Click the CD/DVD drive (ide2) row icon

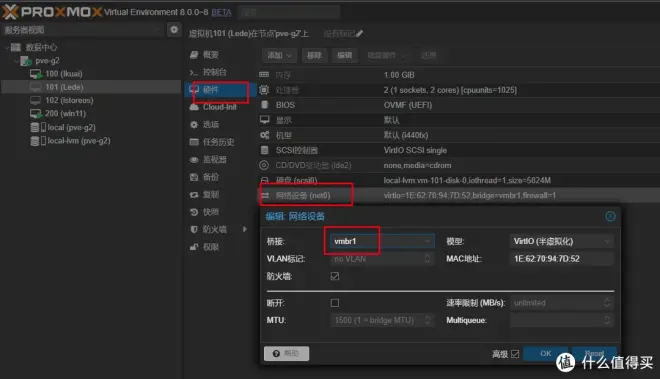pos(264,165)
